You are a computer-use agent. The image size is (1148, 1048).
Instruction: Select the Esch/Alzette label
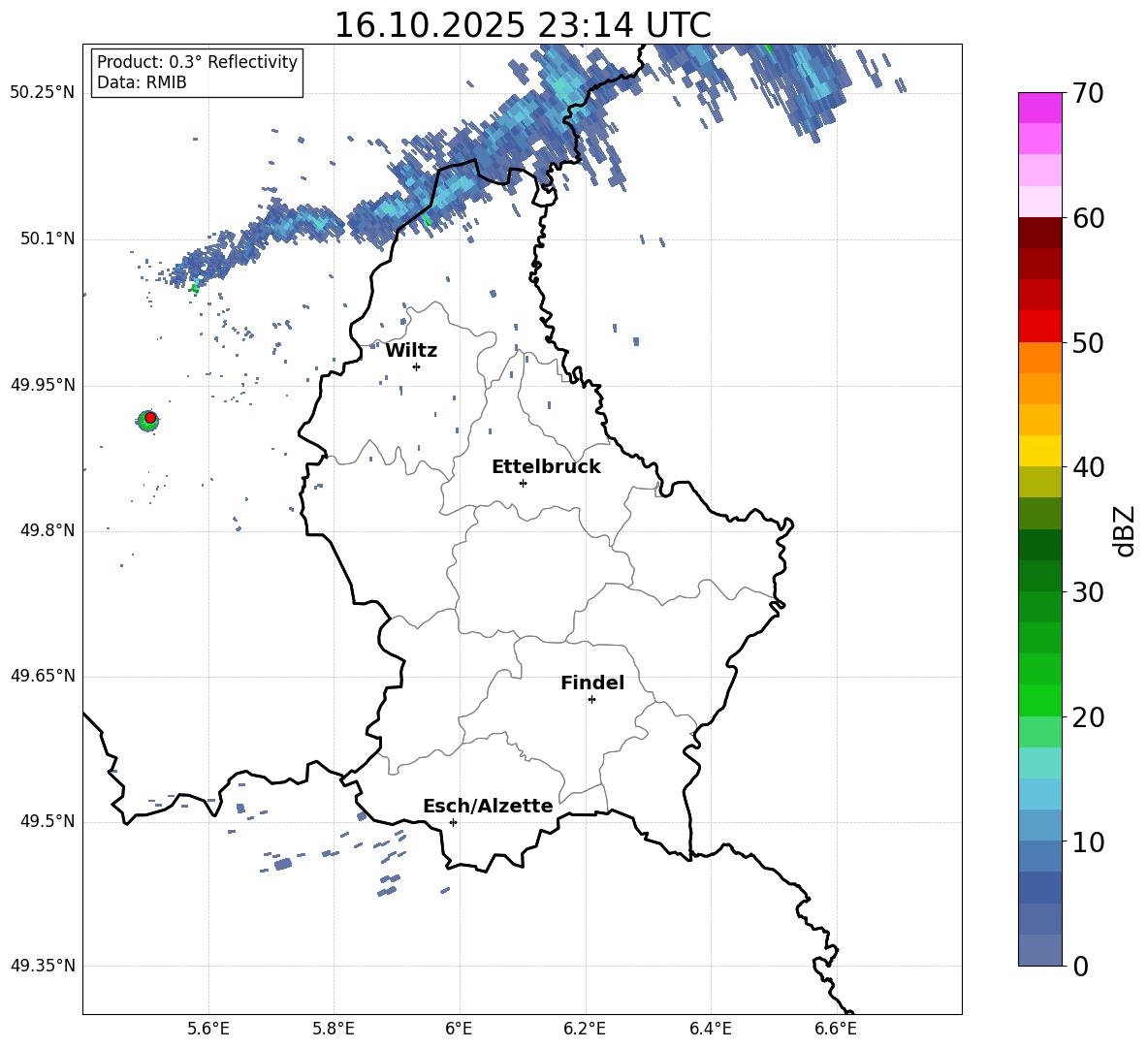point(489,806)
